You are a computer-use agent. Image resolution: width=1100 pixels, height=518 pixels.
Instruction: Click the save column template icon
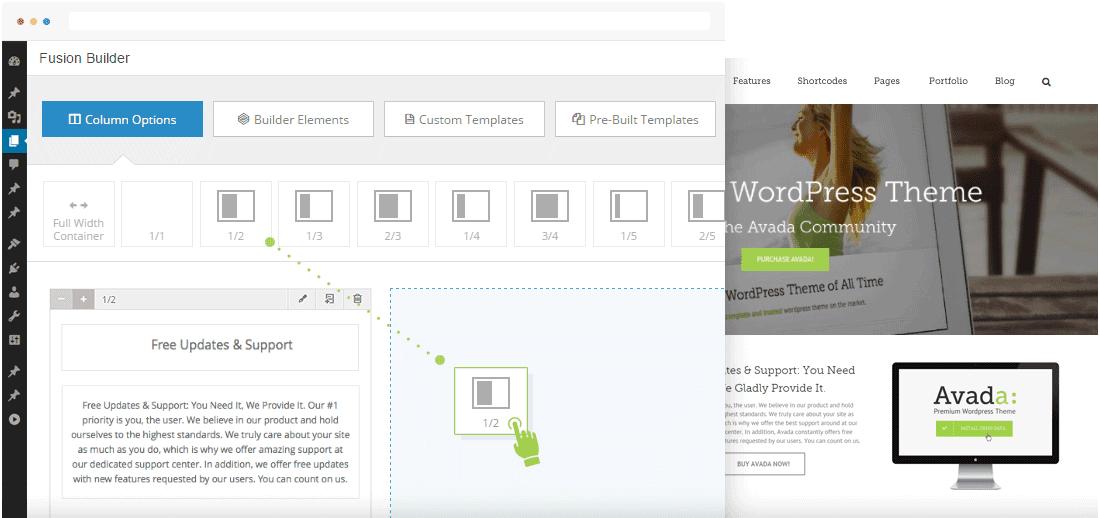[x=330, y=299]
